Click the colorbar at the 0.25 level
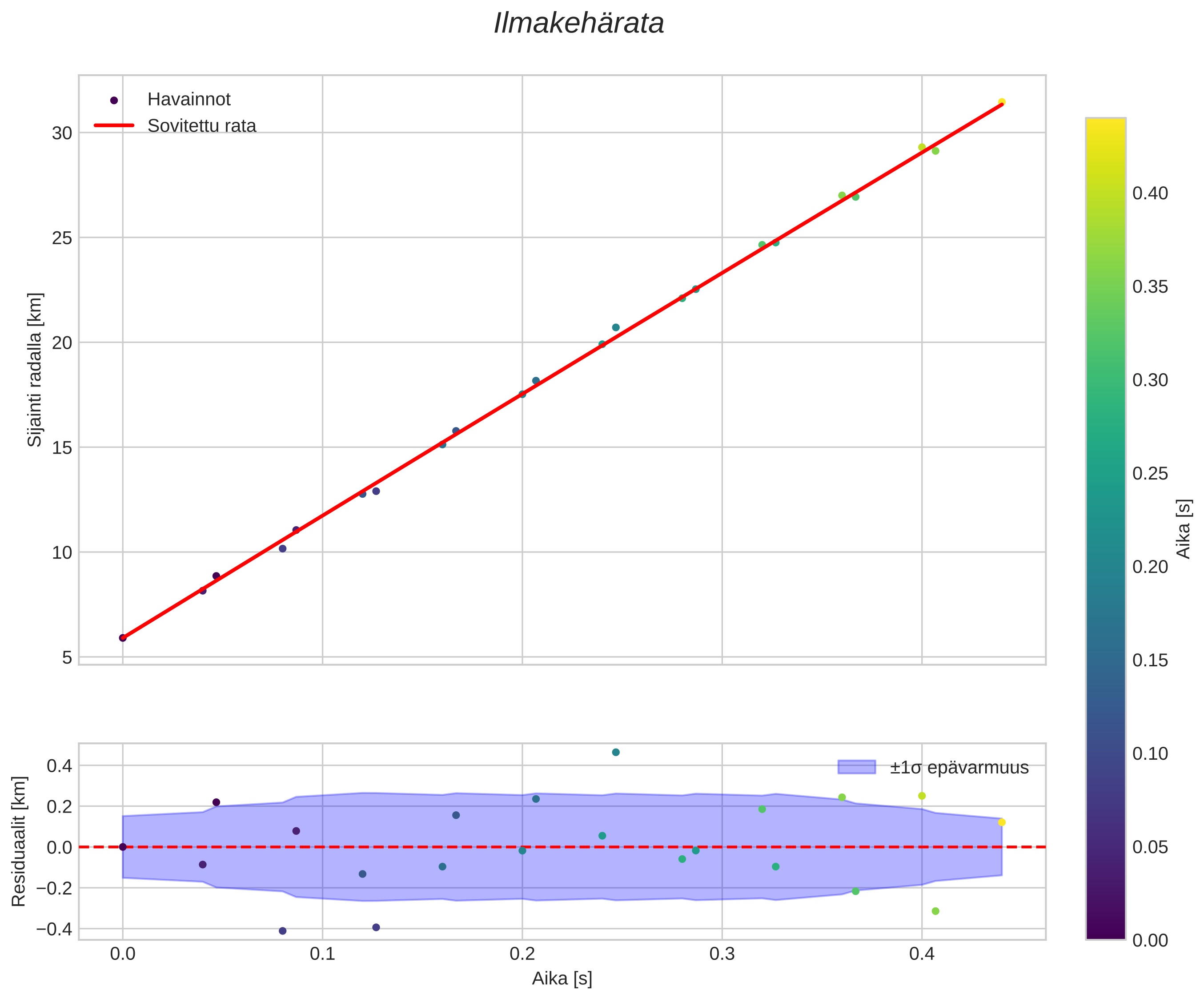 tap(1105, 473)
